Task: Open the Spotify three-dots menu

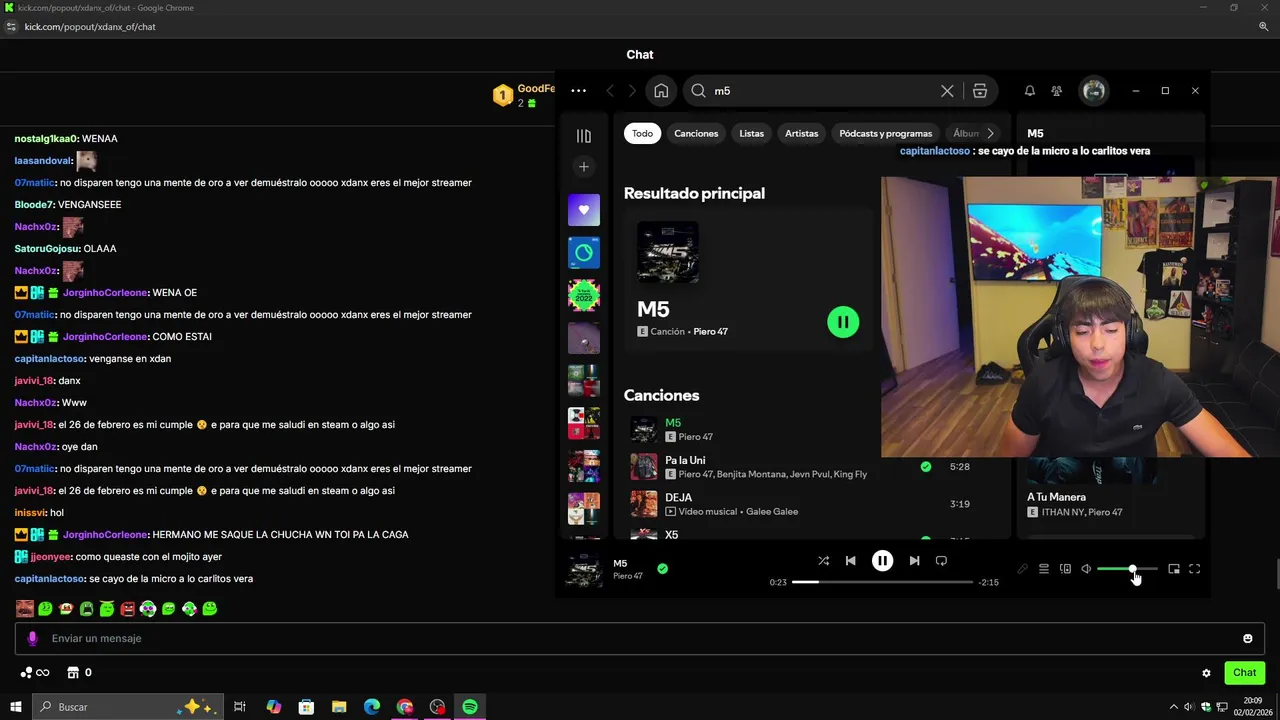Action: tap(578, 91)
